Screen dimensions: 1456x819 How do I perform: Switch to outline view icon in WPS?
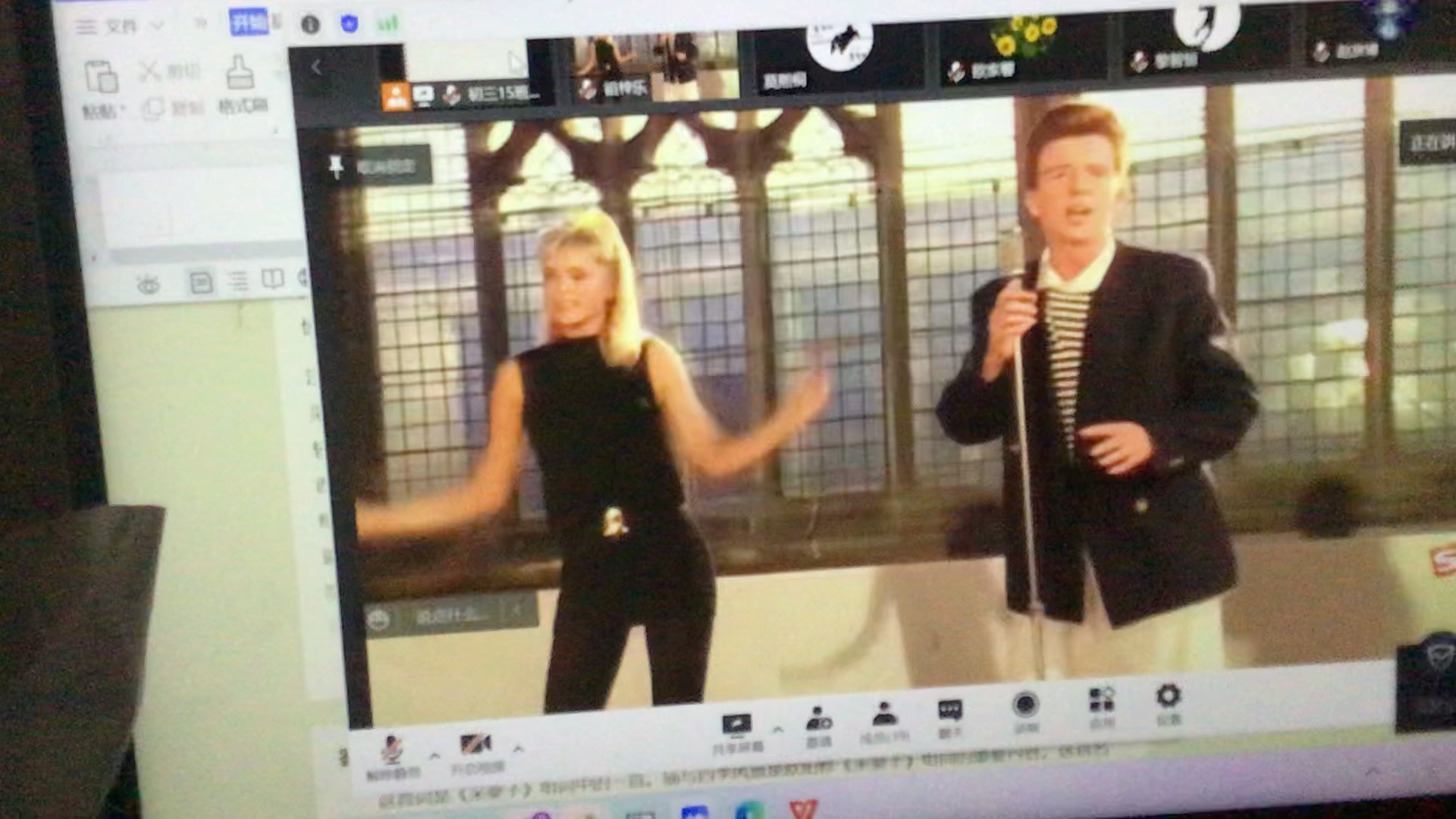(x=238, y=282)
